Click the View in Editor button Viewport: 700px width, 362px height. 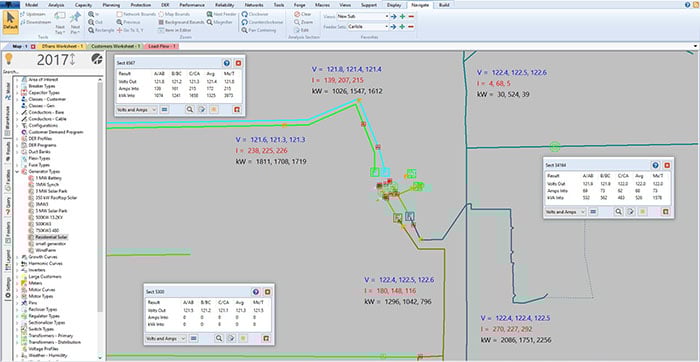[x=175, y=30]
